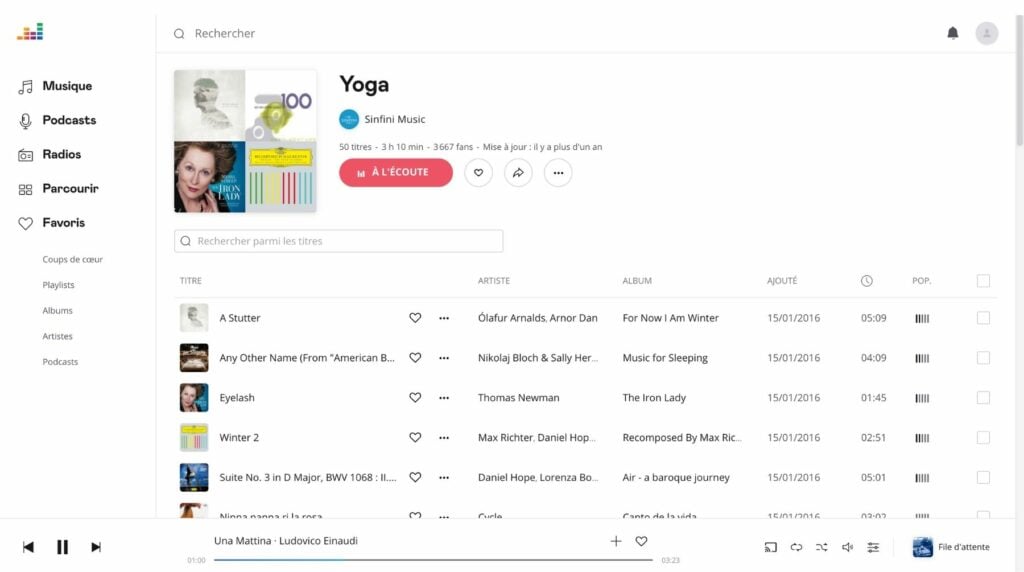Open notifications bell
Image resolution: width=1024 pixels, height=572 pixels.
(x=953, y=33)
